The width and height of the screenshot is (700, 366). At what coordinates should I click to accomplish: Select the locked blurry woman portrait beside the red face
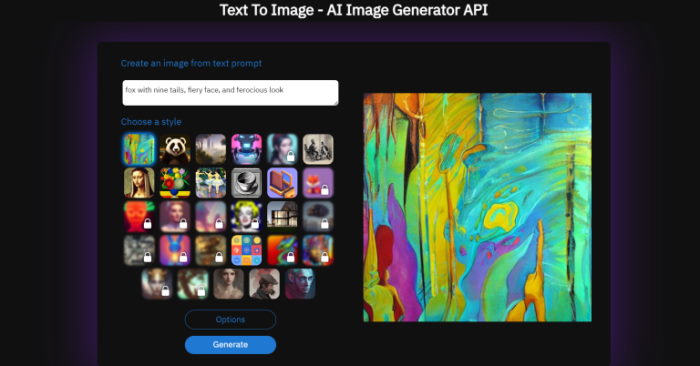pos(175,216)
